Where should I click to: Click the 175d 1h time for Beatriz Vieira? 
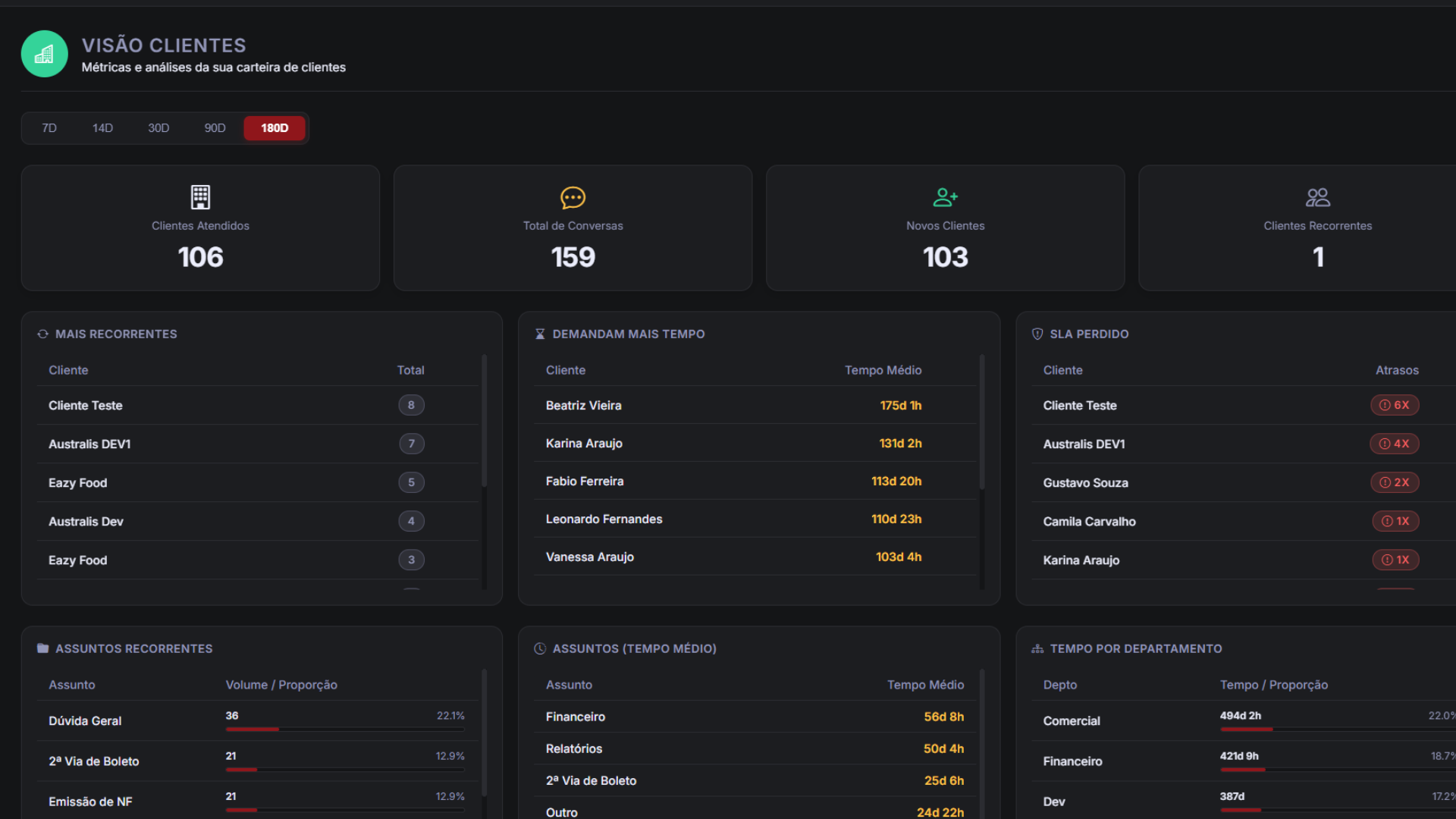[901, 406]
